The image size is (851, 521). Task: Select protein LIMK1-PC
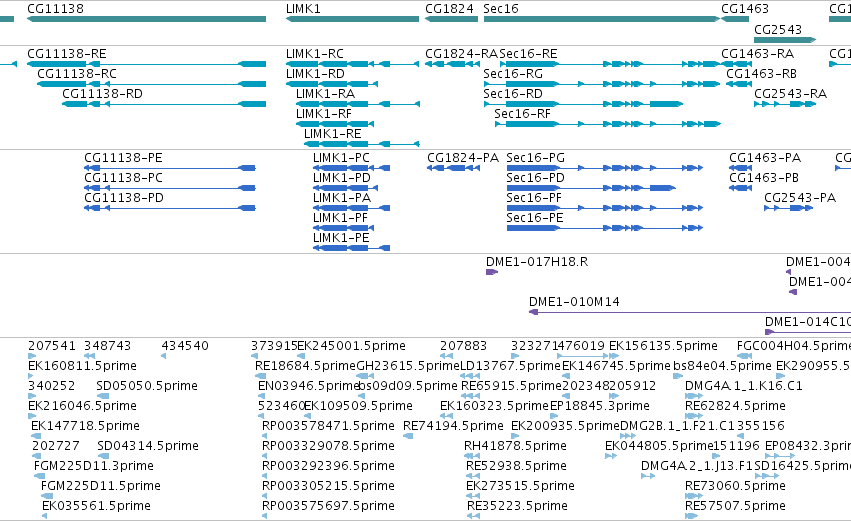pyautogui.click(x=341, y=158)
